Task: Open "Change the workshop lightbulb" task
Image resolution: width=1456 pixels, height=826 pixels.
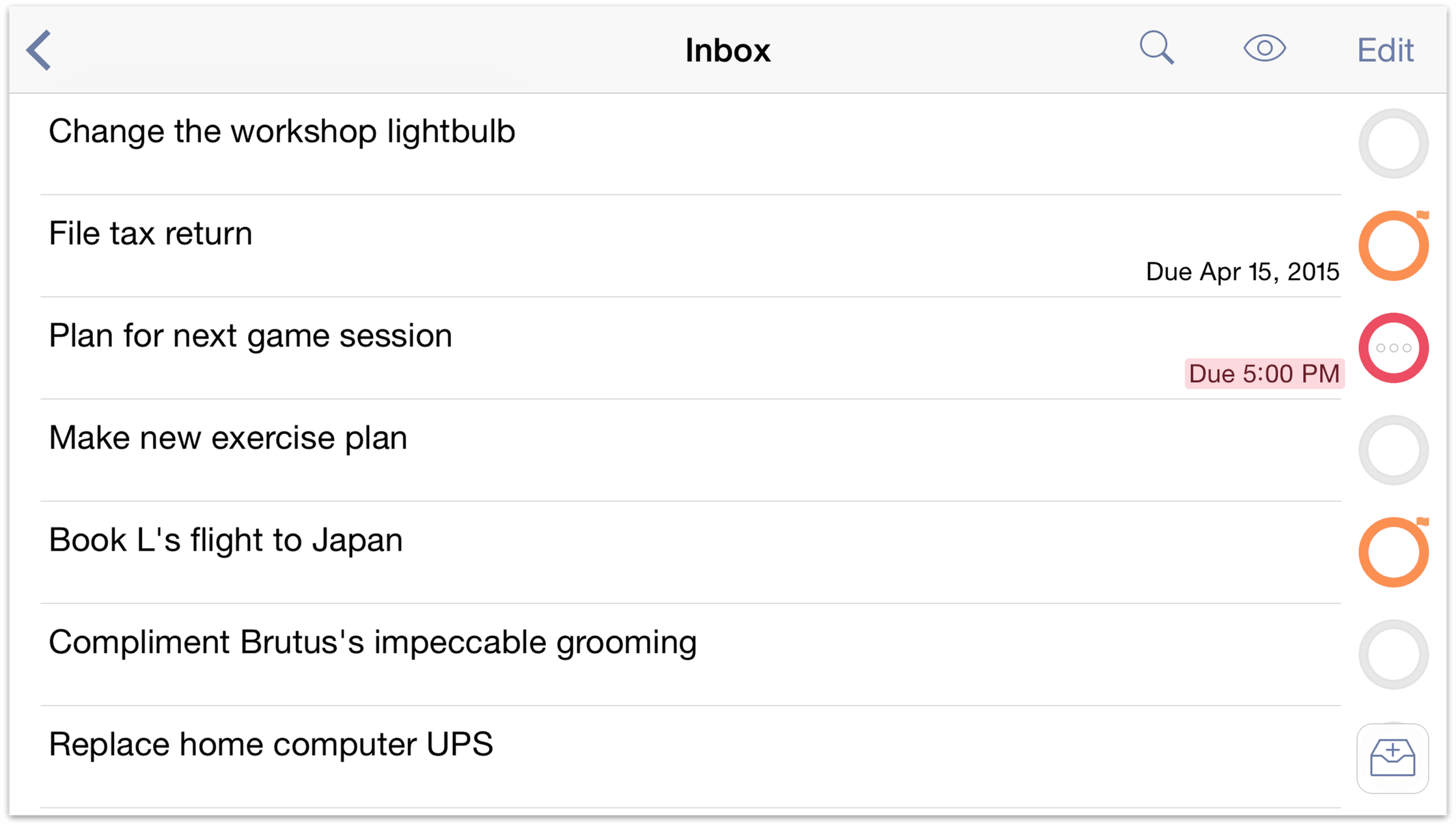Action: tap(282, 131)
